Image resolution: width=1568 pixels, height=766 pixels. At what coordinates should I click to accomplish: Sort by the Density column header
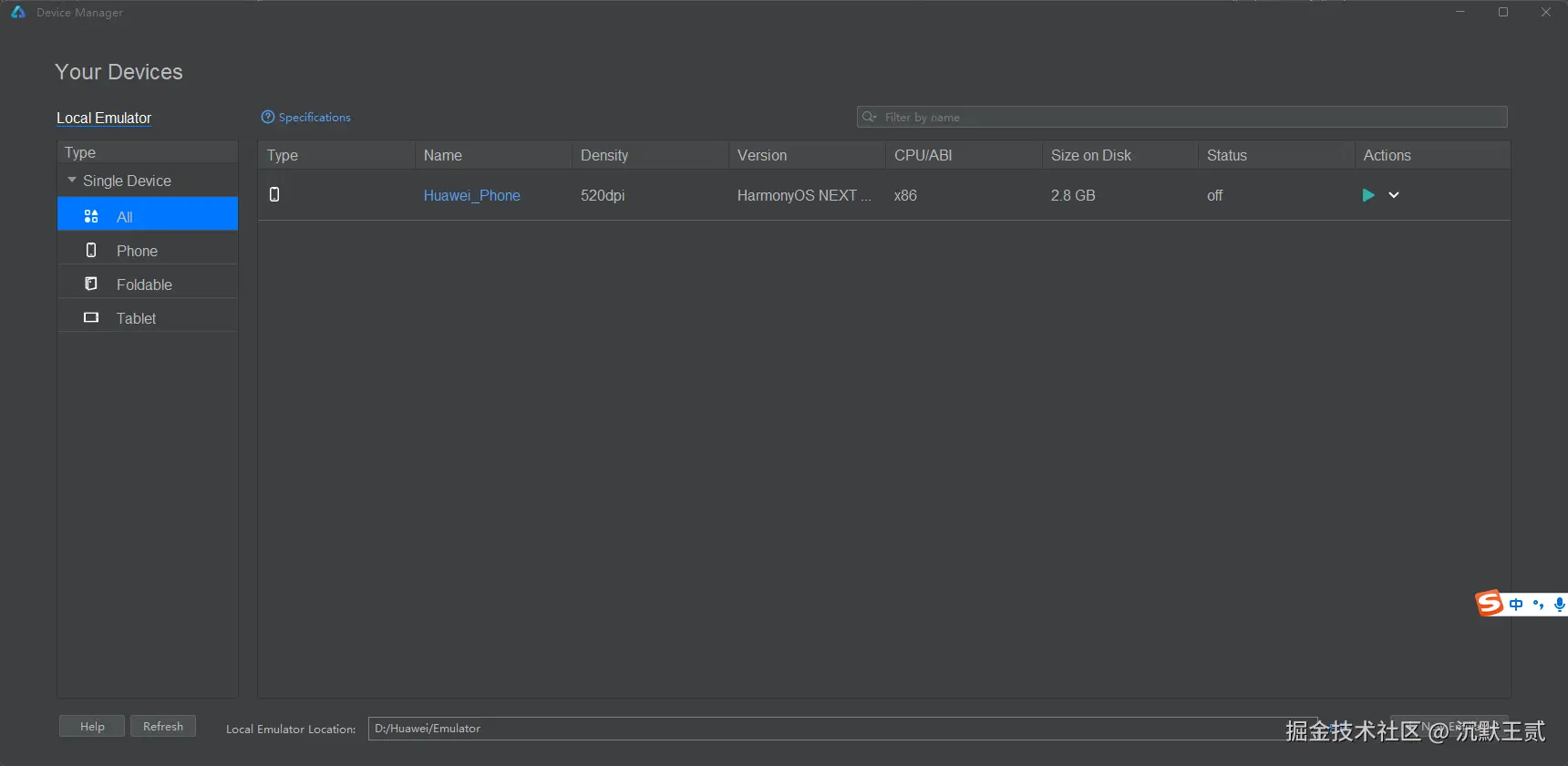(x=650, y=155)
